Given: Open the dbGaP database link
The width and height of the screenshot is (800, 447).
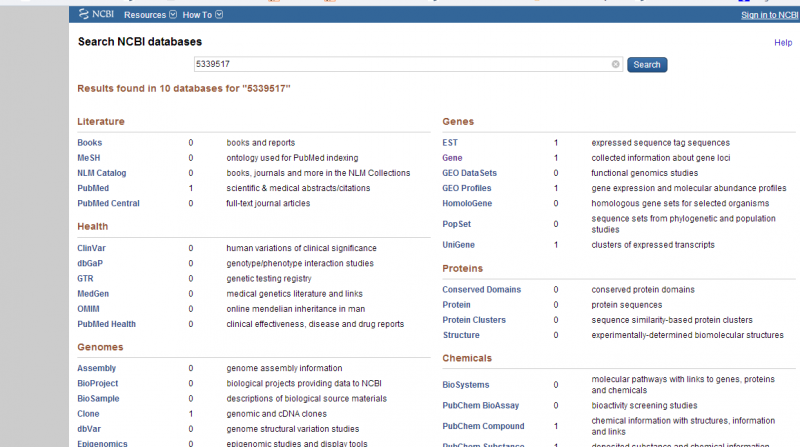Looking at the screenshot, I should click(x=90, y=263).
